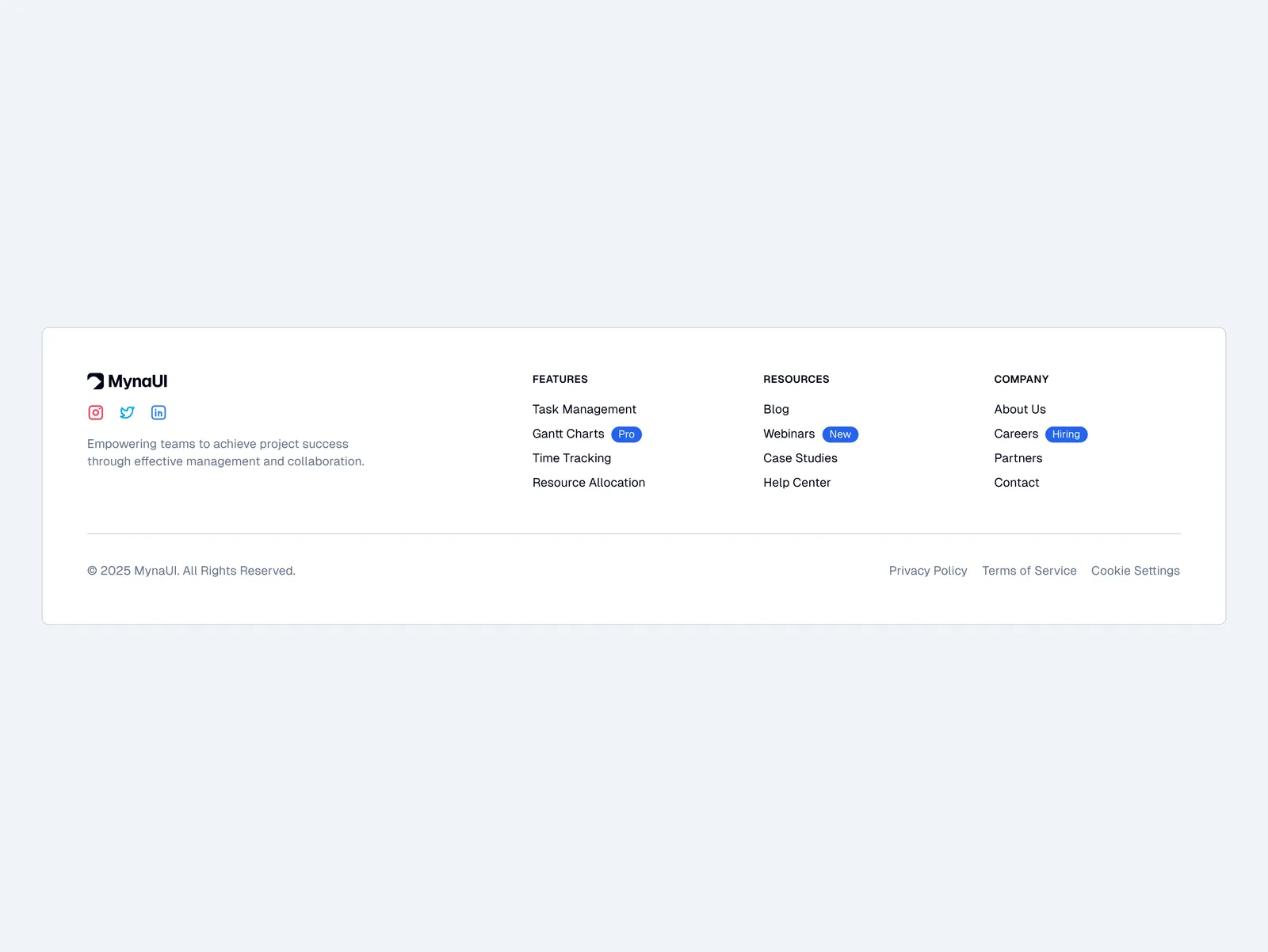
Task: Go to the Help Center
Action: 796,483
